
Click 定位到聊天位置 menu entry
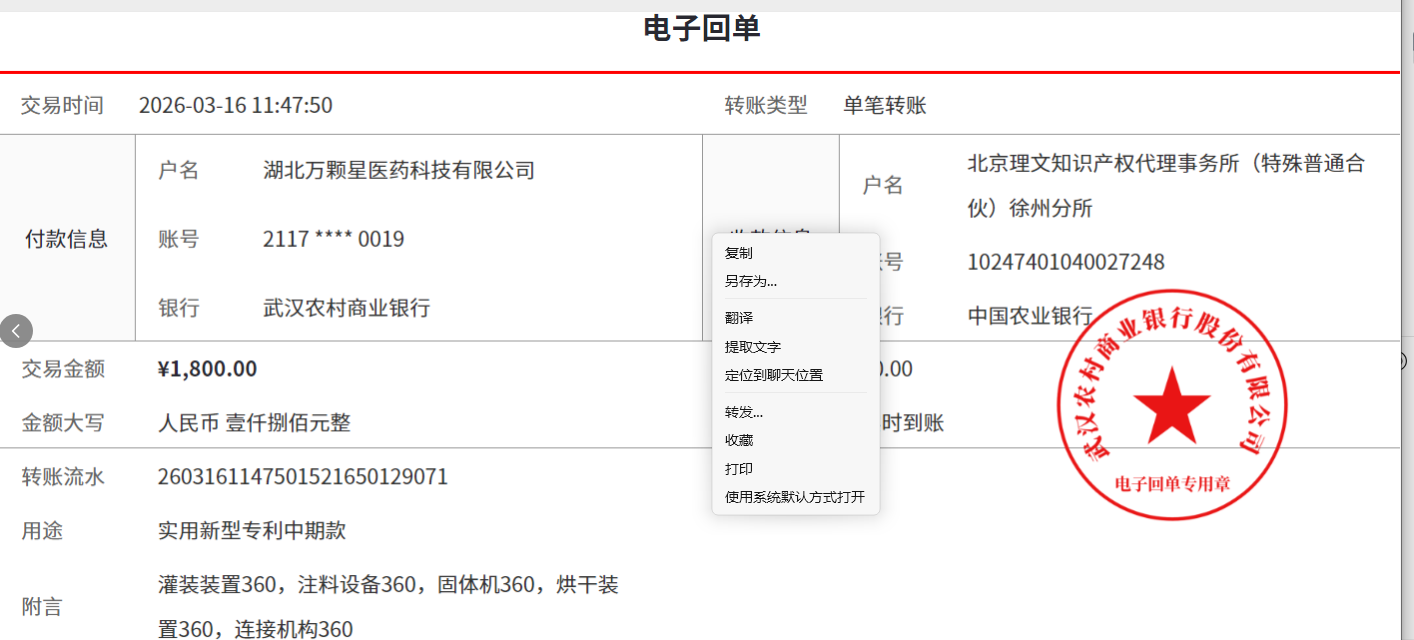(774, 376)
